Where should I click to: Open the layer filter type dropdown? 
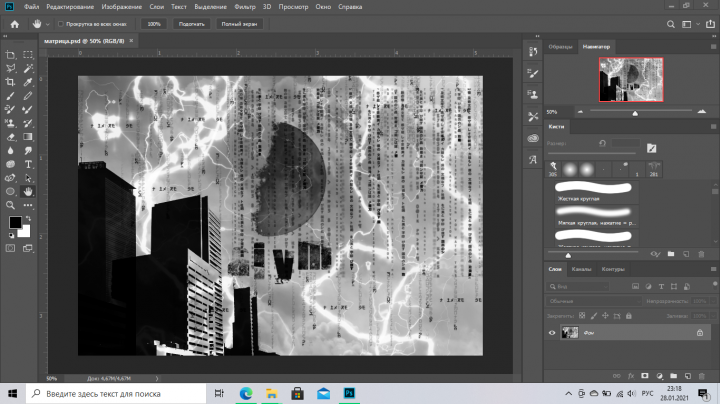(579, 286)
